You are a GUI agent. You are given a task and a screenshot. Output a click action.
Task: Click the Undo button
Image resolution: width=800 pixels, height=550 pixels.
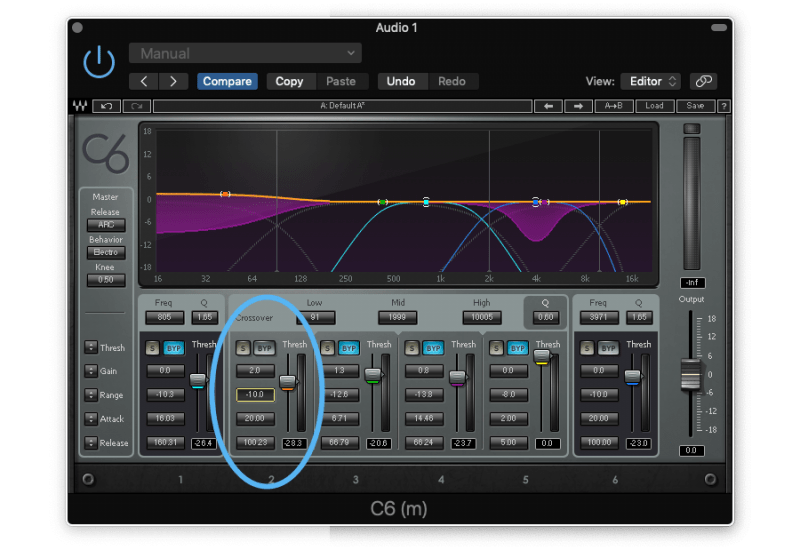click(x=401, y=82)
